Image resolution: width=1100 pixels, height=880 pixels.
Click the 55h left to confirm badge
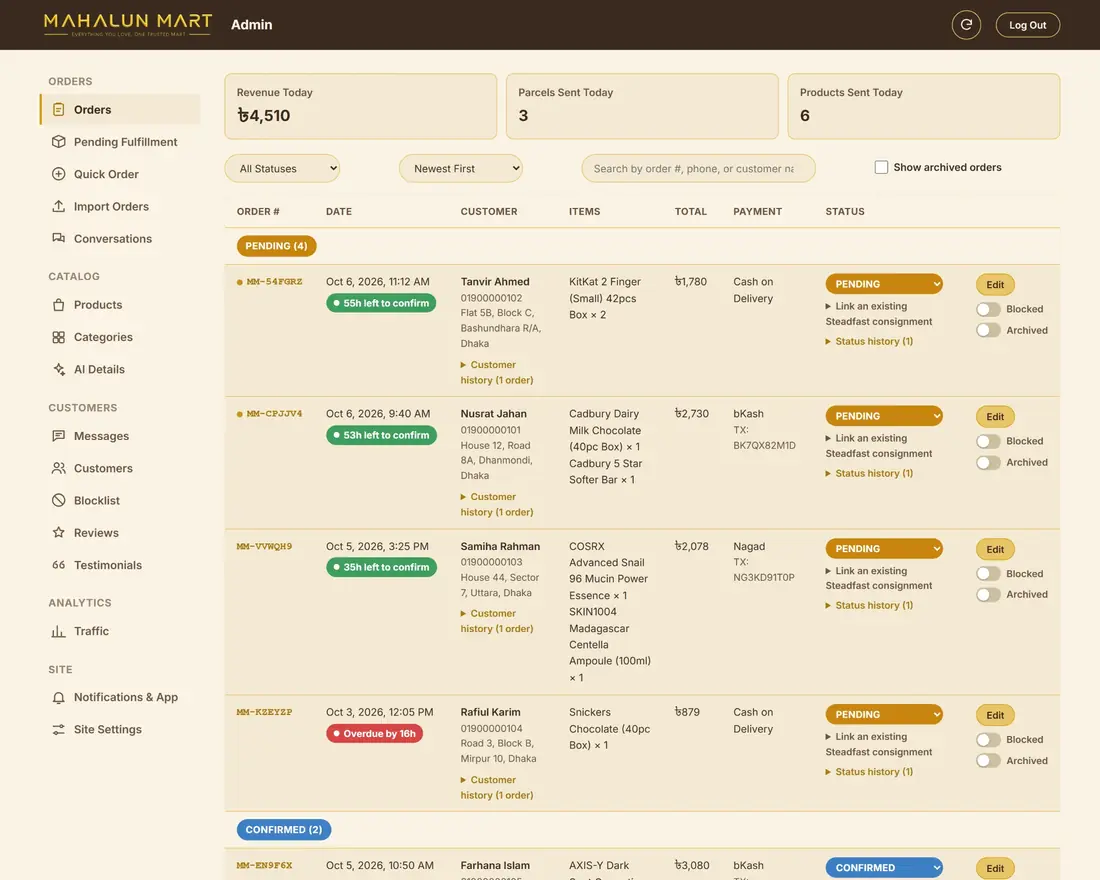pos(381,303)
